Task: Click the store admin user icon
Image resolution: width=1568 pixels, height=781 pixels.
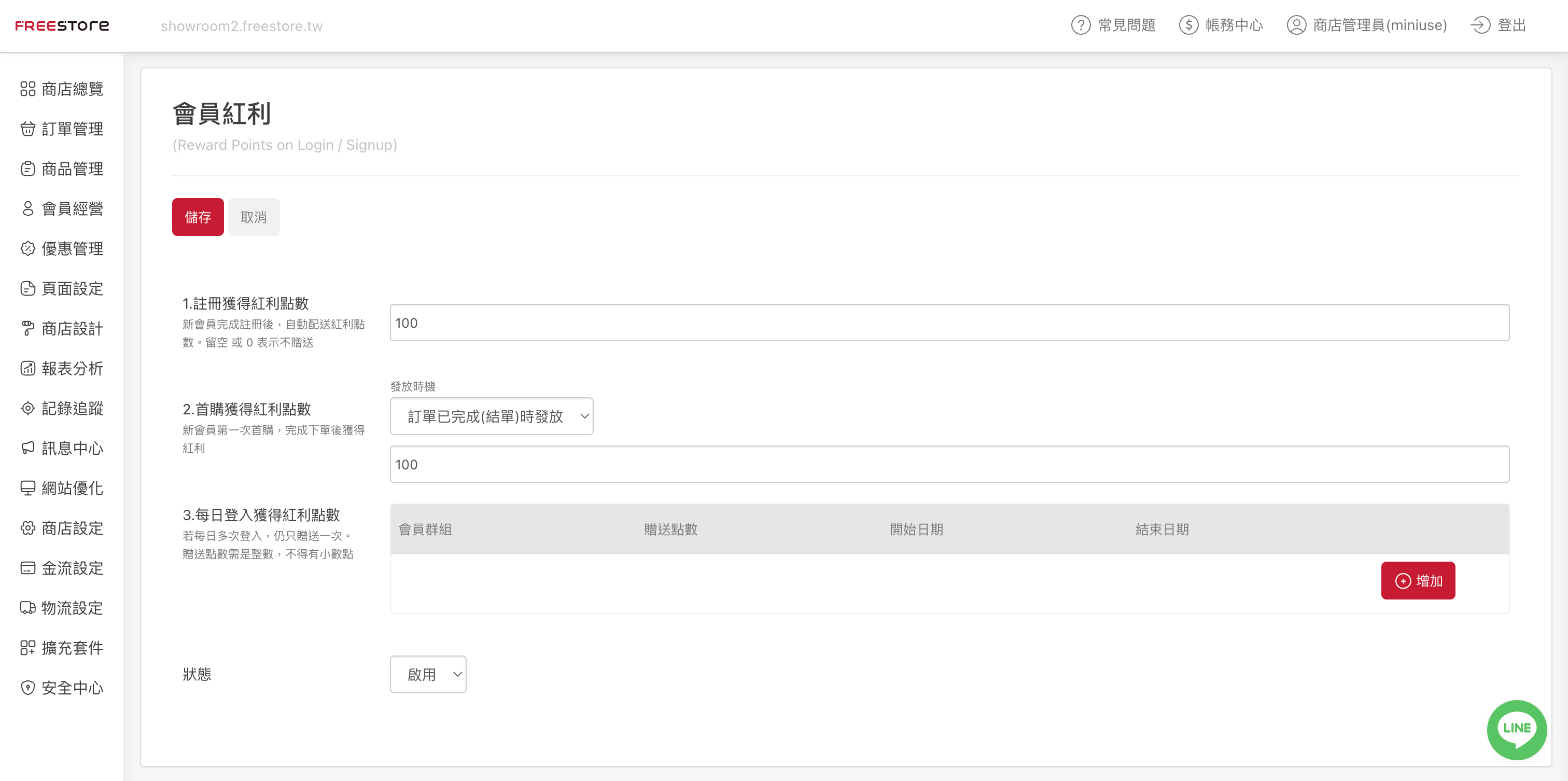Action: [x=1296, y=25]
